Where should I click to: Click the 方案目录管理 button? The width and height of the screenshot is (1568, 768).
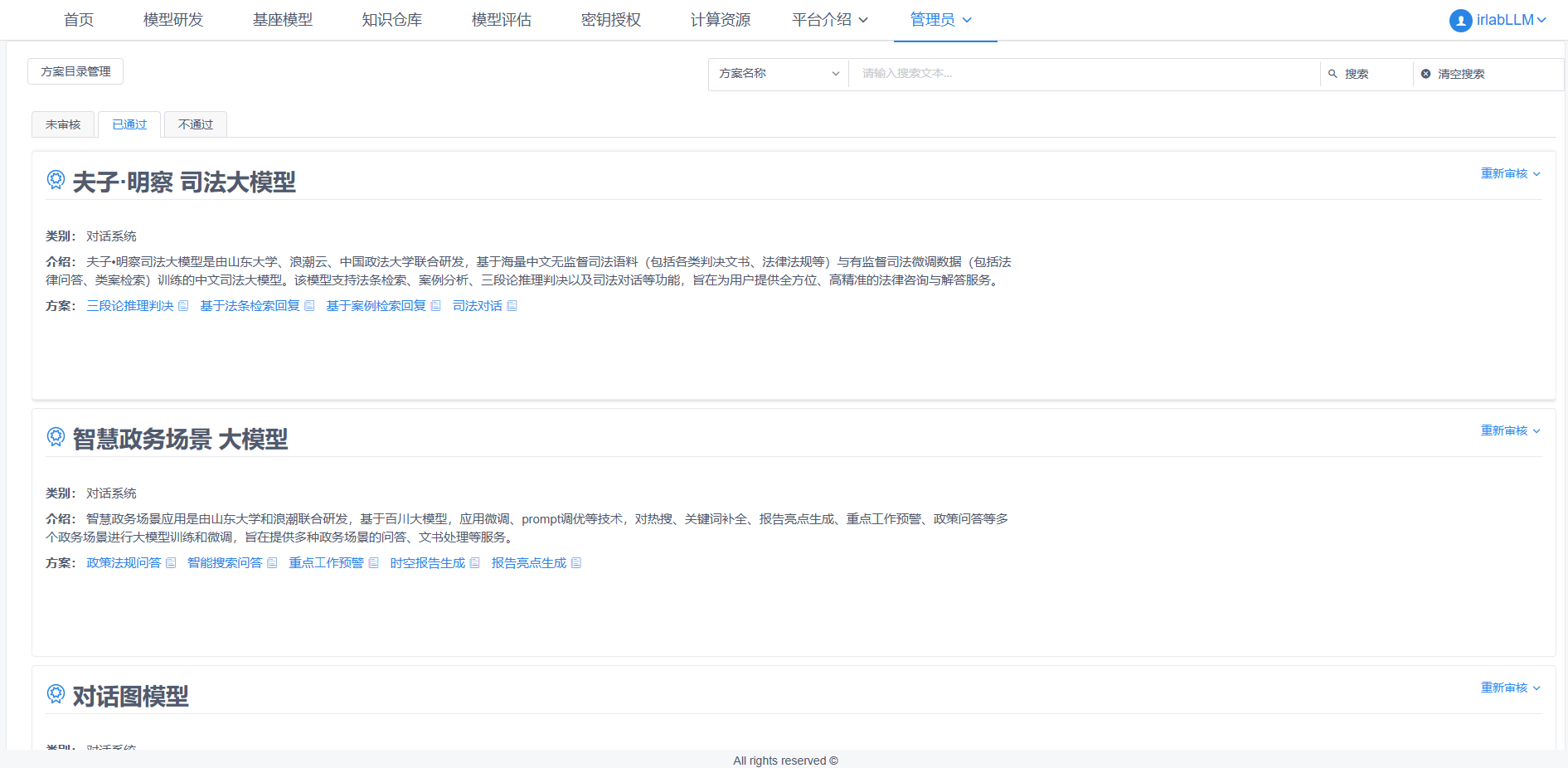point(75,71)
